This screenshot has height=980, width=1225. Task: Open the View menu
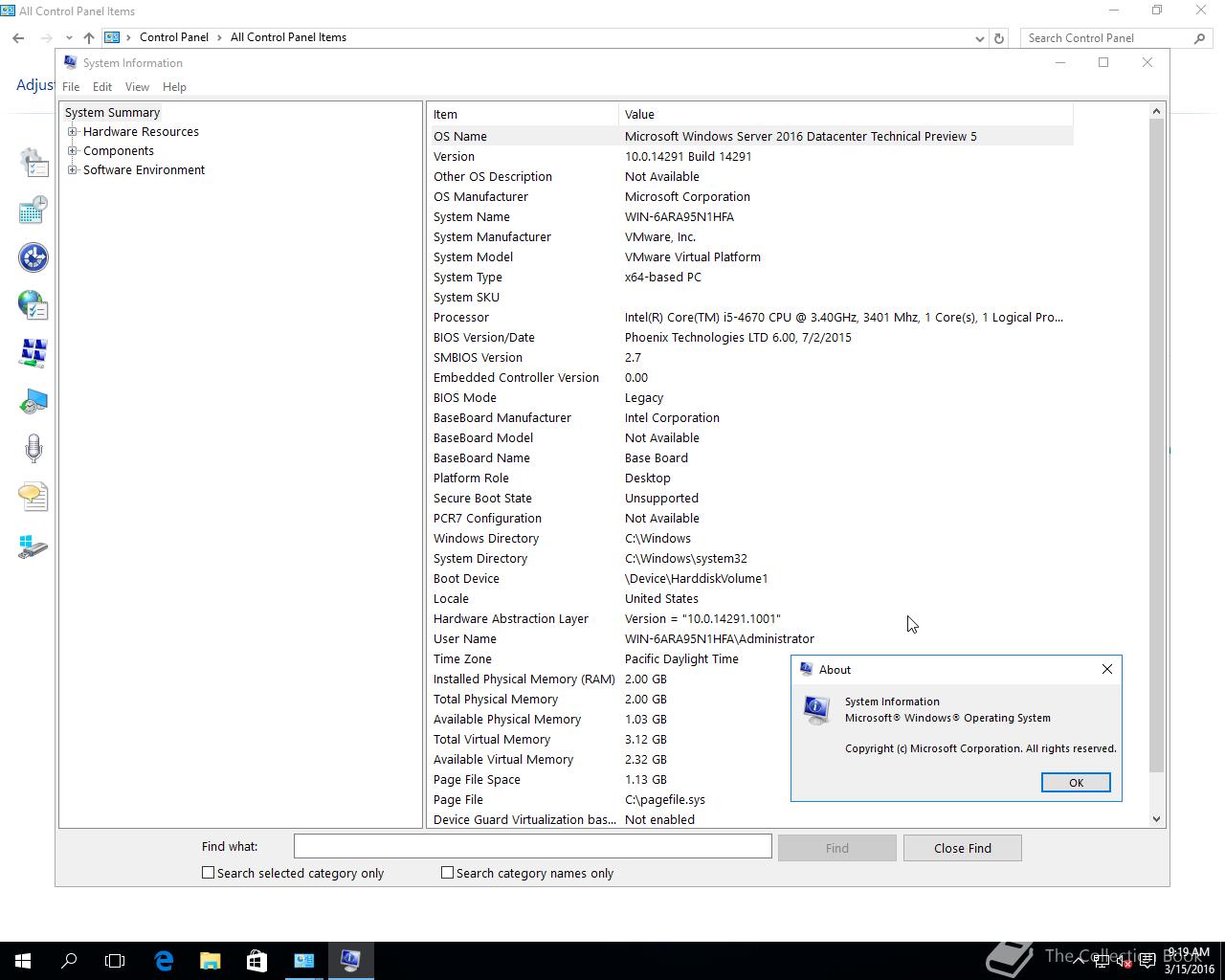point(137,87)
